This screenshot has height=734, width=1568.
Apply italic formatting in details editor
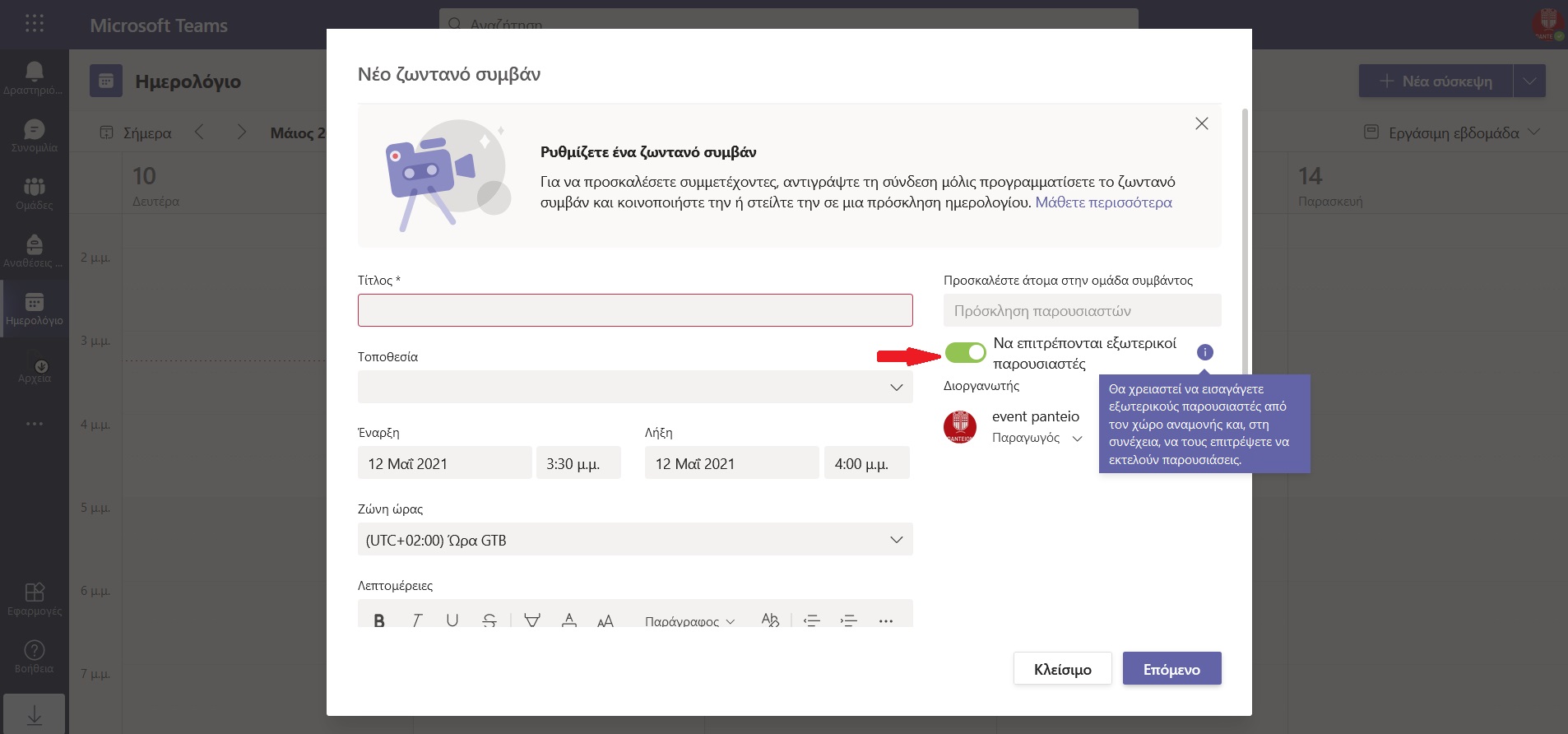point(416,620)
